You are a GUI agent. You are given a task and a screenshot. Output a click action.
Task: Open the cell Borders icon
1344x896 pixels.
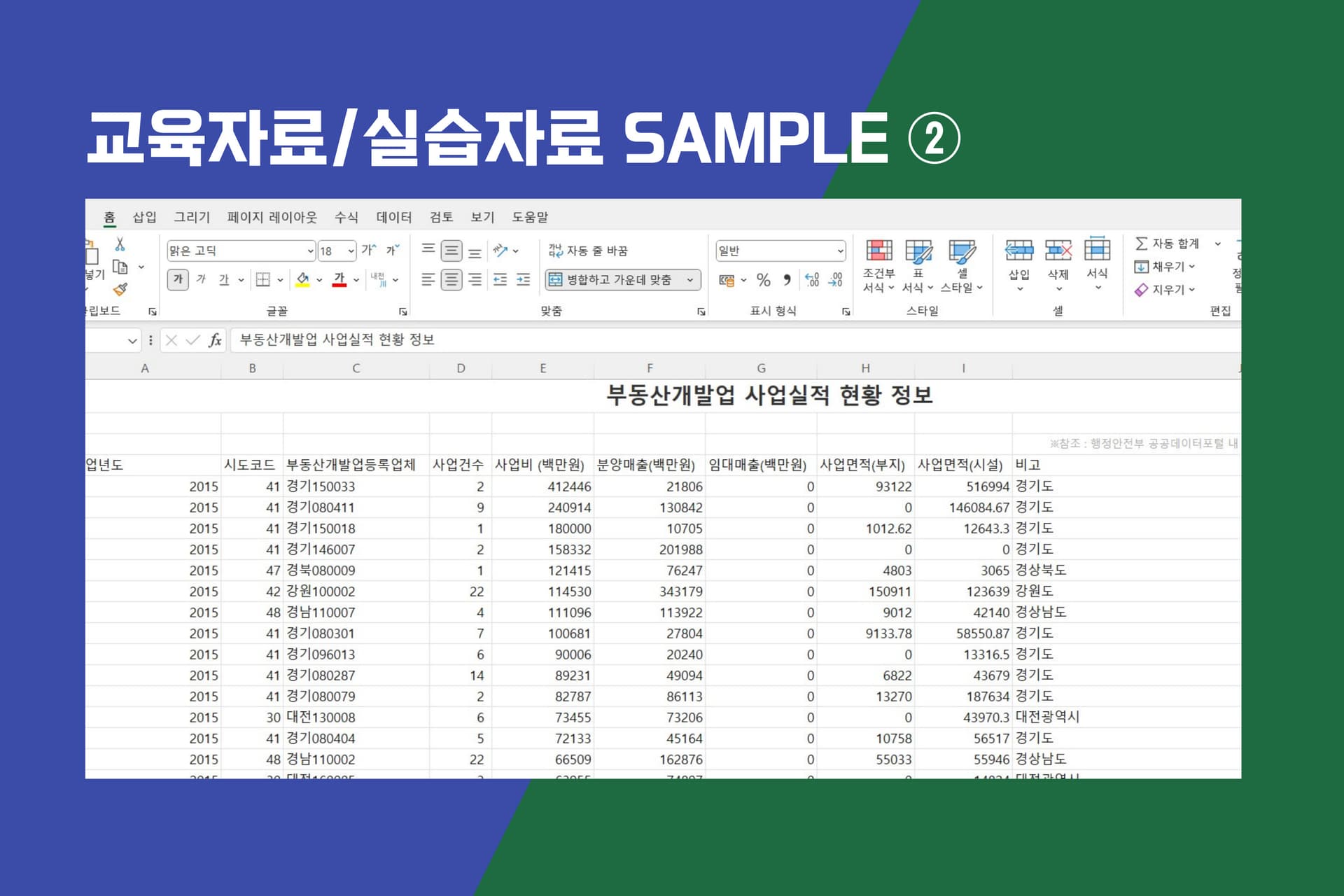tap(262, 280)
